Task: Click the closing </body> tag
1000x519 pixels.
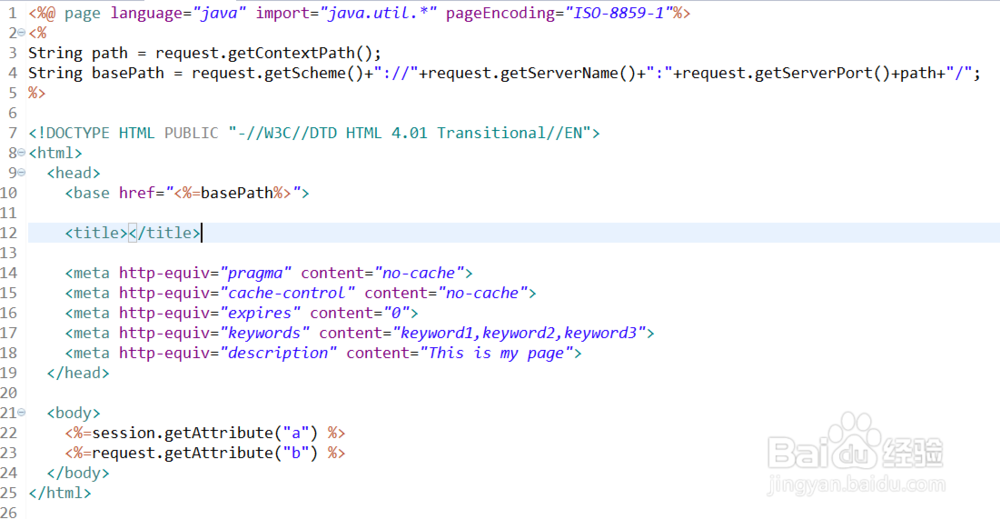Action: click(78, 473)
